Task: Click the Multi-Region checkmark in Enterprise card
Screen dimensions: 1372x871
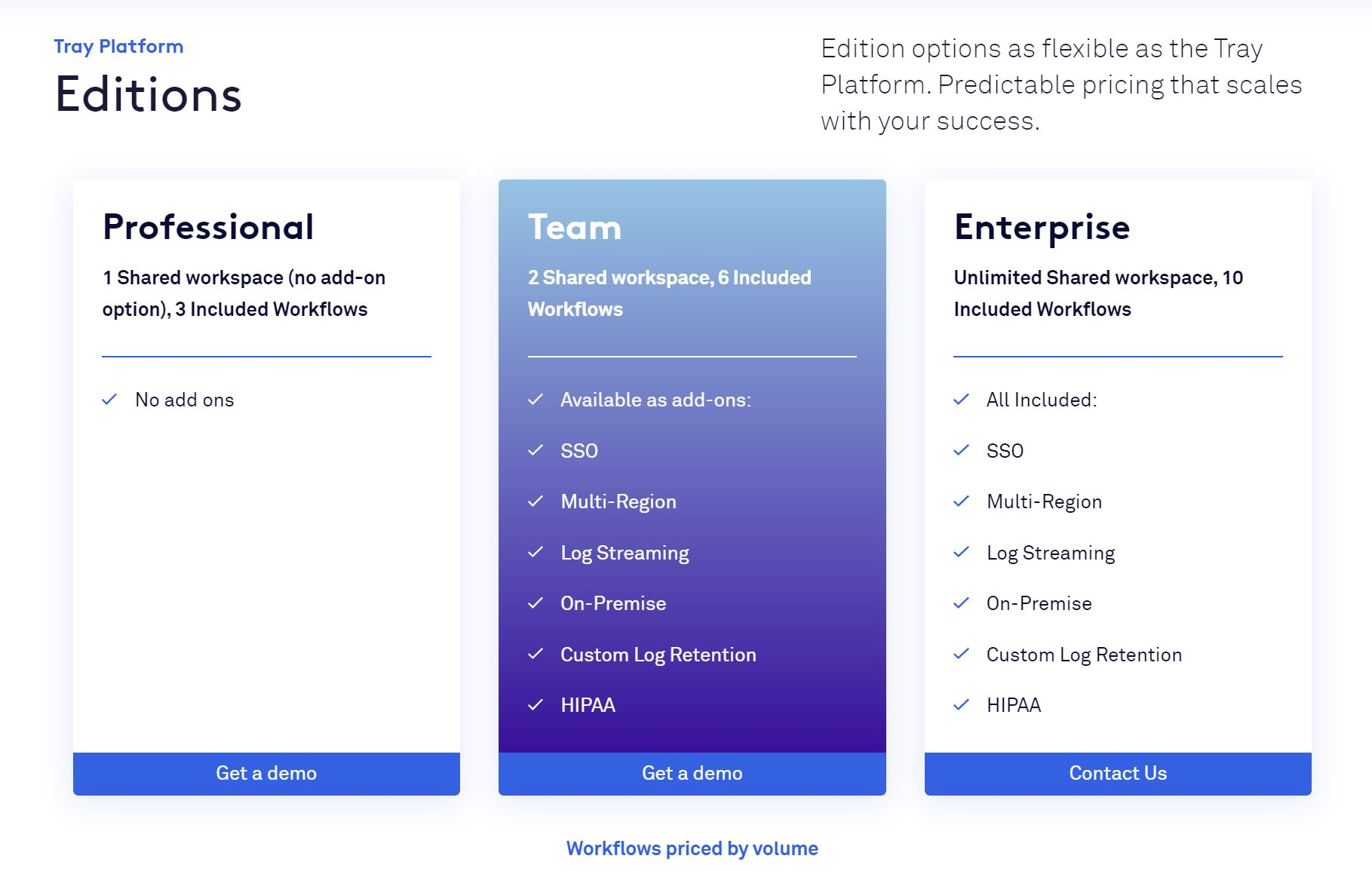Action: pos(961,501)
